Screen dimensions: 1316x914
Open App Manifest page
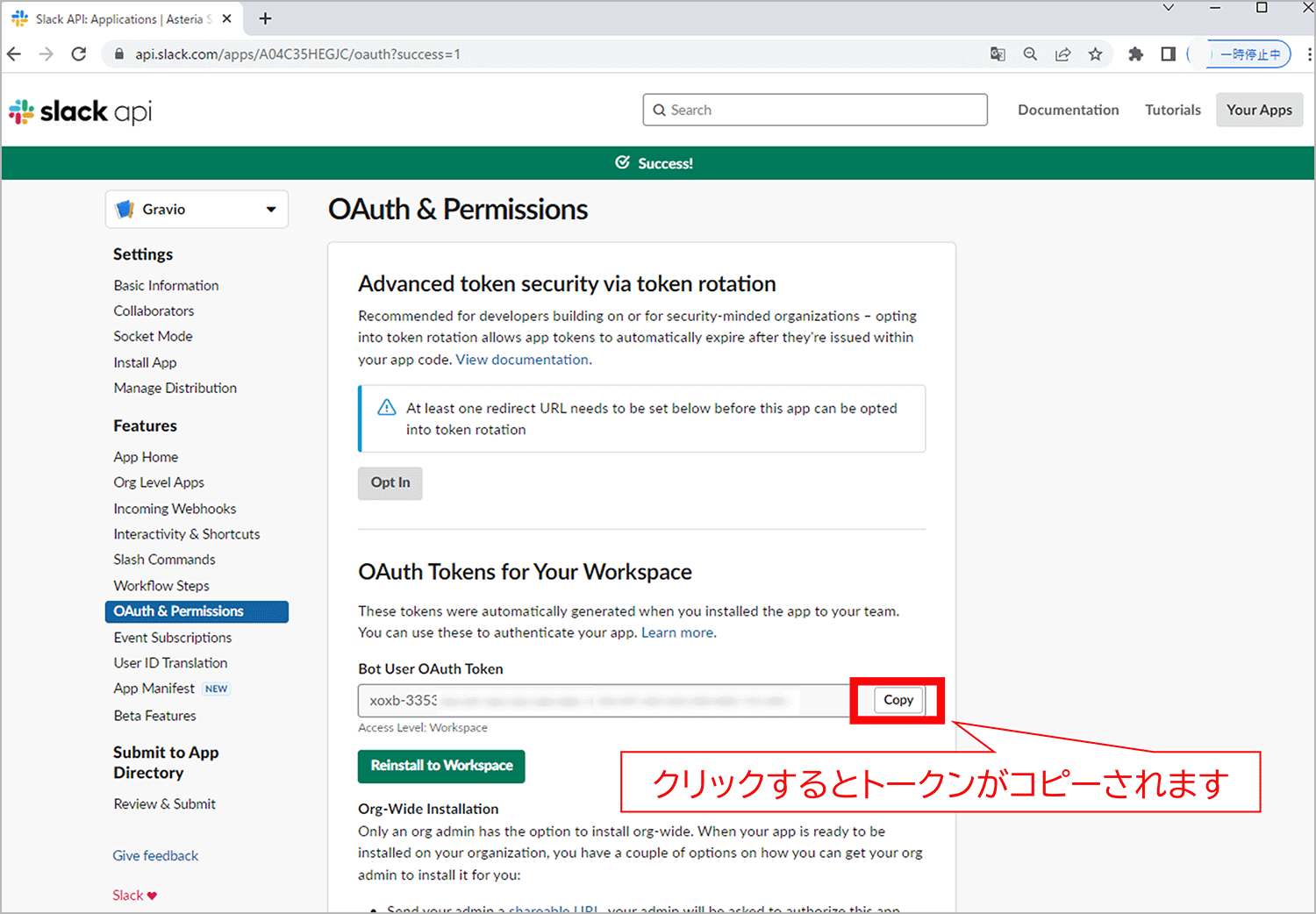(154, 689)
